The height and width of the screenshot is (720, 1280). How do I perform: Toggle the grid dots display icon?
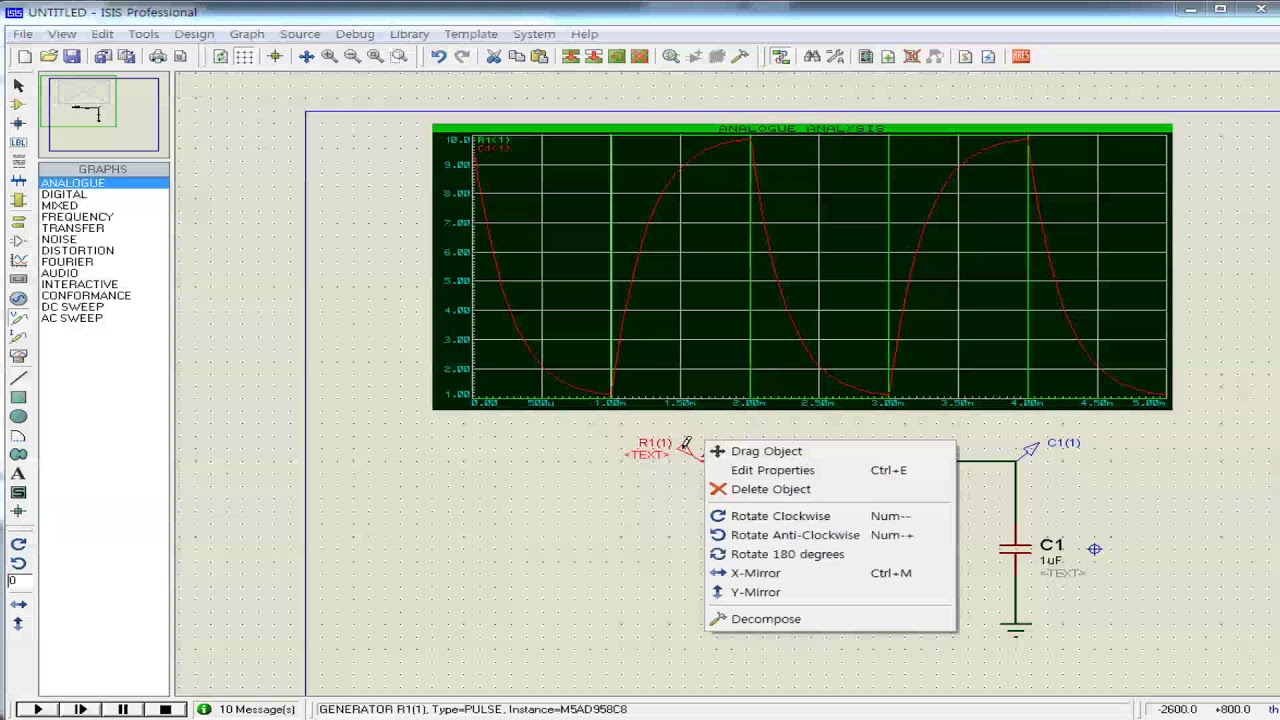coord(244,57)
